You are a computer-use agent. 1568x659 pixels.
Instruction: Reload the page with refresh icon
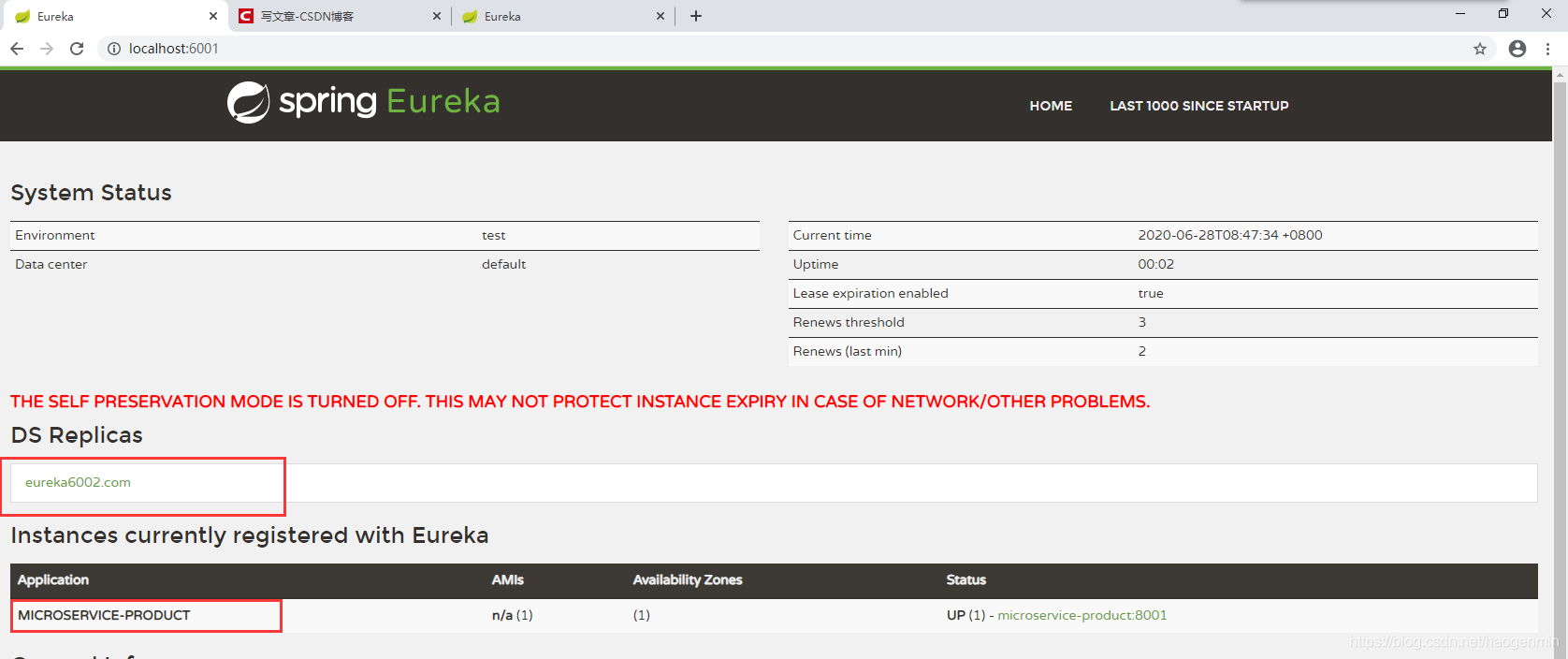77,49
